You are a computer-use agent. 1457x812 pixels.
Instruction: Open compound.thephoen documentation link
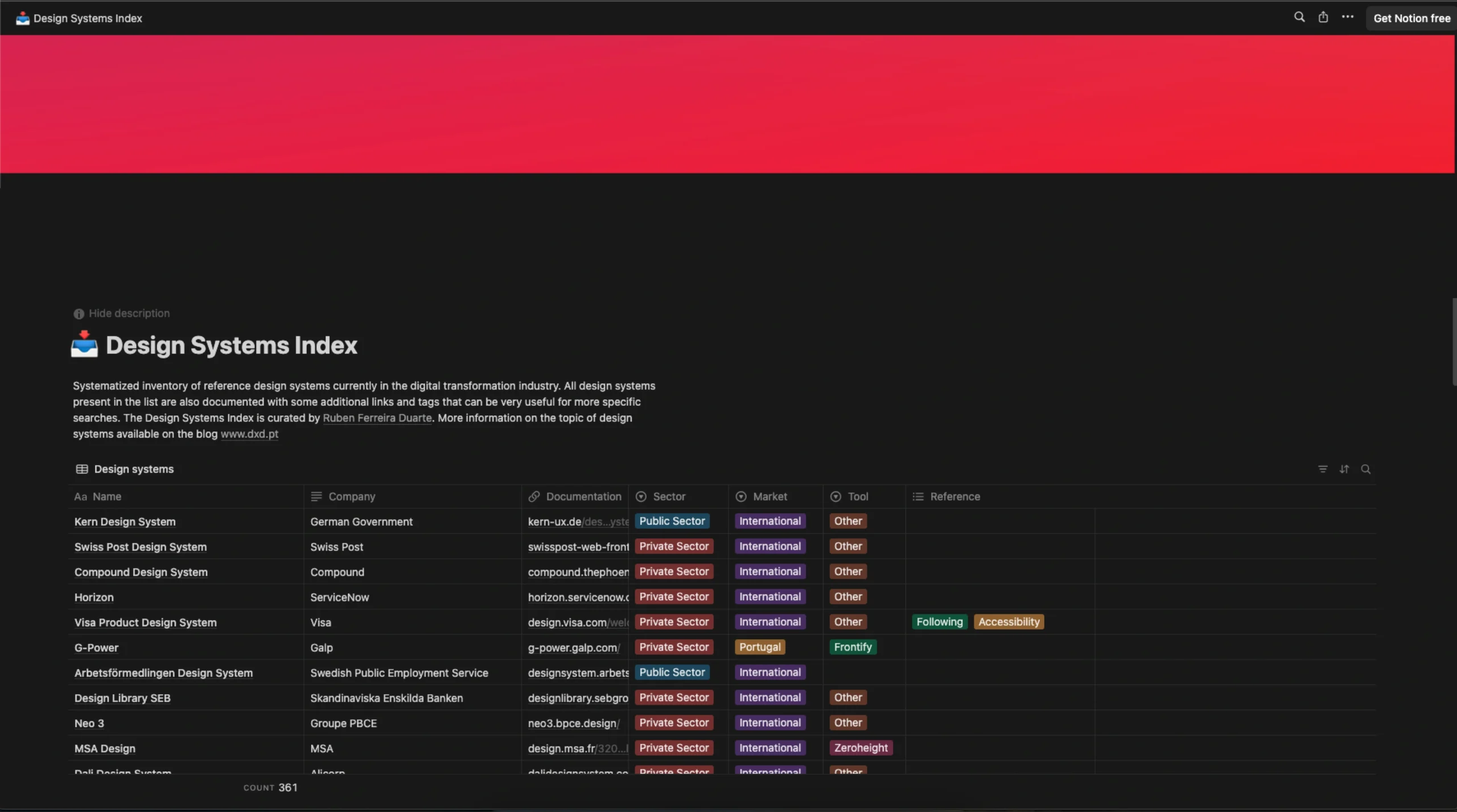click(578, 572)
